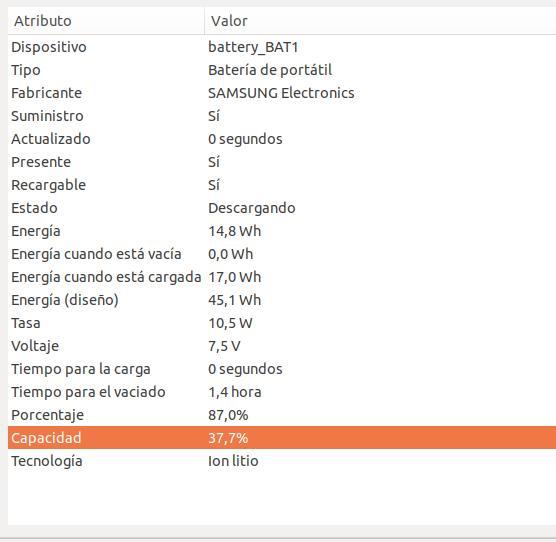556x542 pixels.
Task: Select the Fabricante SAMSUNG Electronics row
Action: pos(282,93)
